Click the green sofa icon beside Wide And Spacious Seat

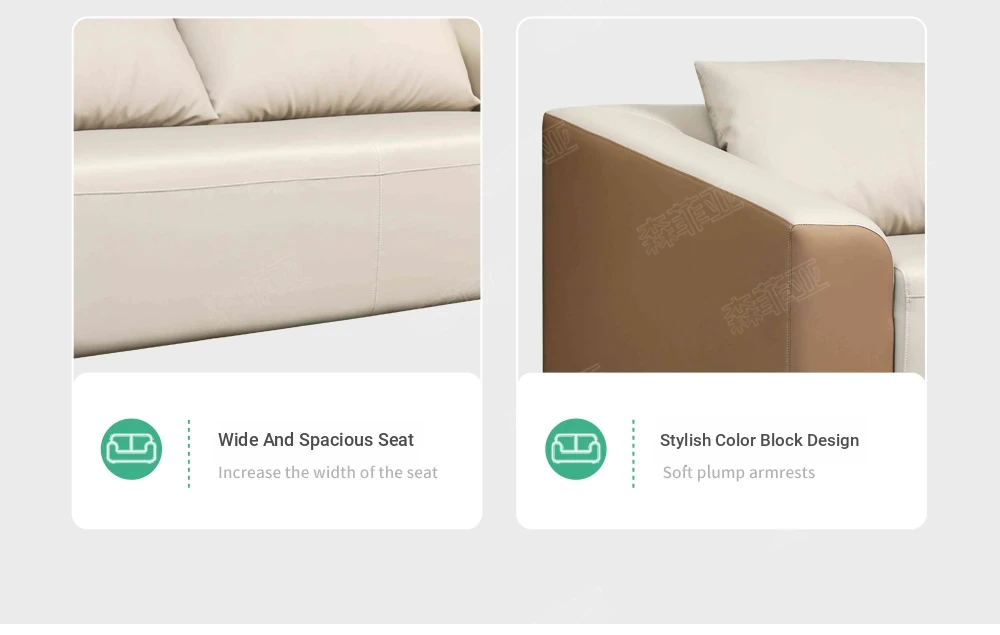[x=131, y=449]
